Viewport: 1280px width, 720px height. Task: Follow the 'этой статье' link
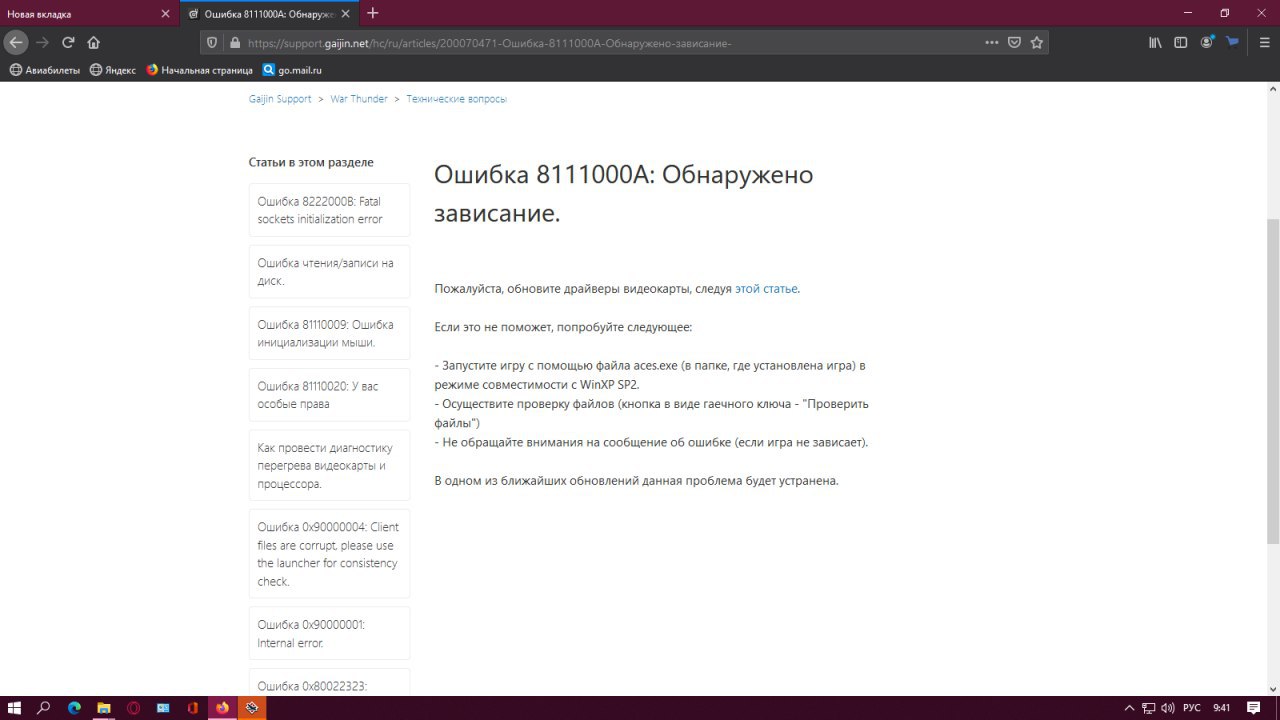766,289
